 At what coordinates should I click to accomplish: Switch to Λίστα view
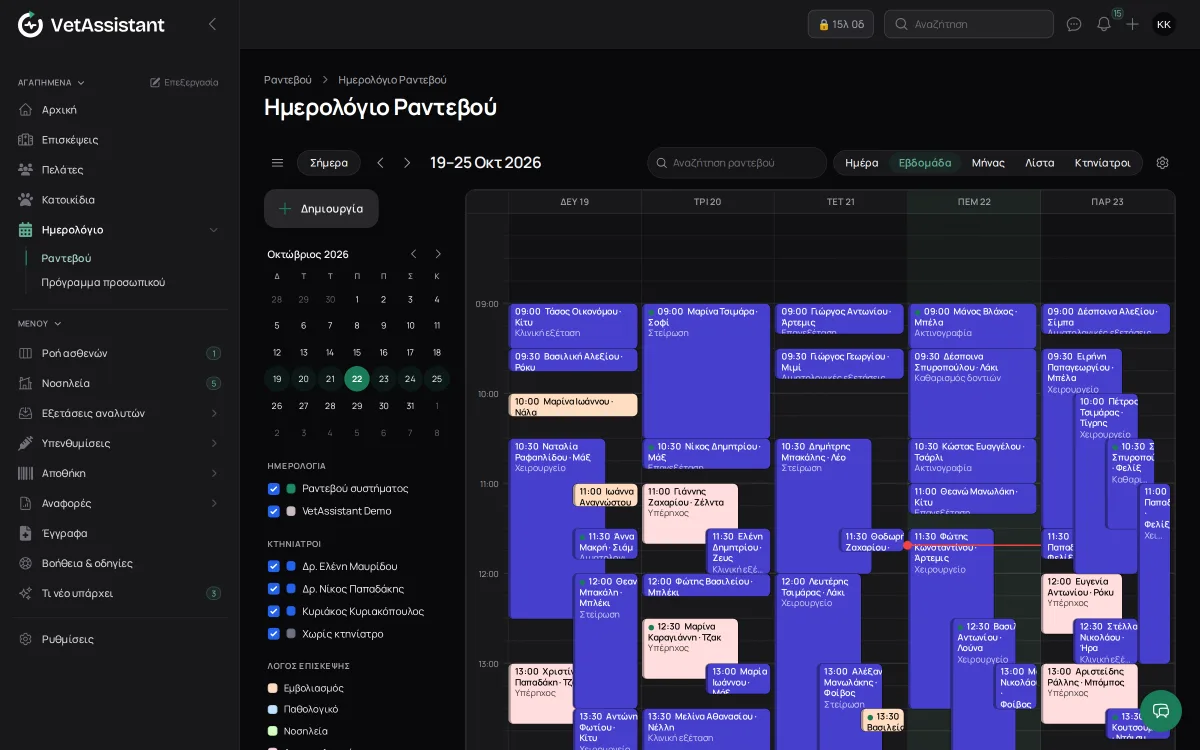click(x=1039, y=163)
